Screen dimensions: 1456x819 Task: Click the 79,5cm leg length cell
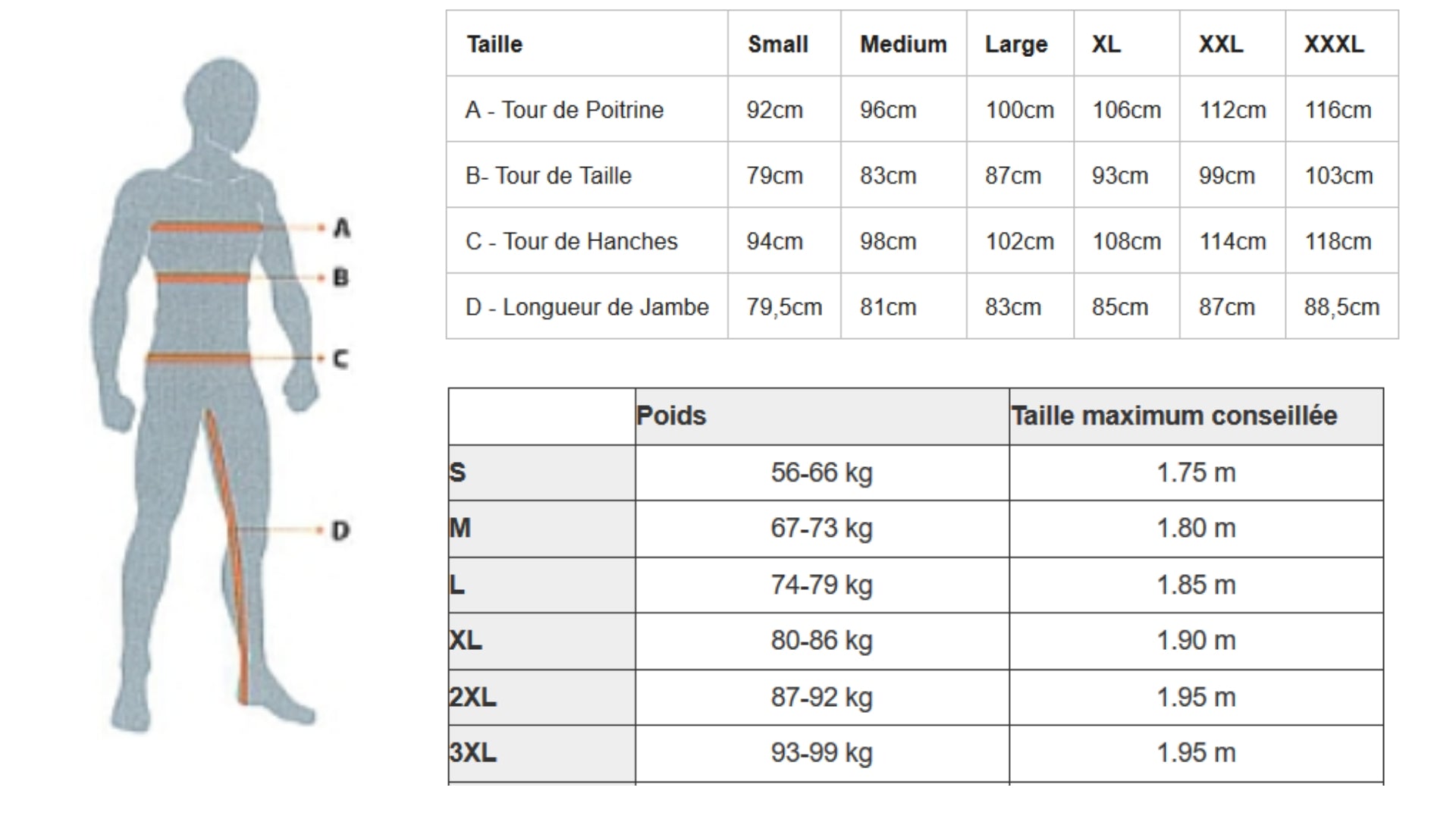point(784,307)
